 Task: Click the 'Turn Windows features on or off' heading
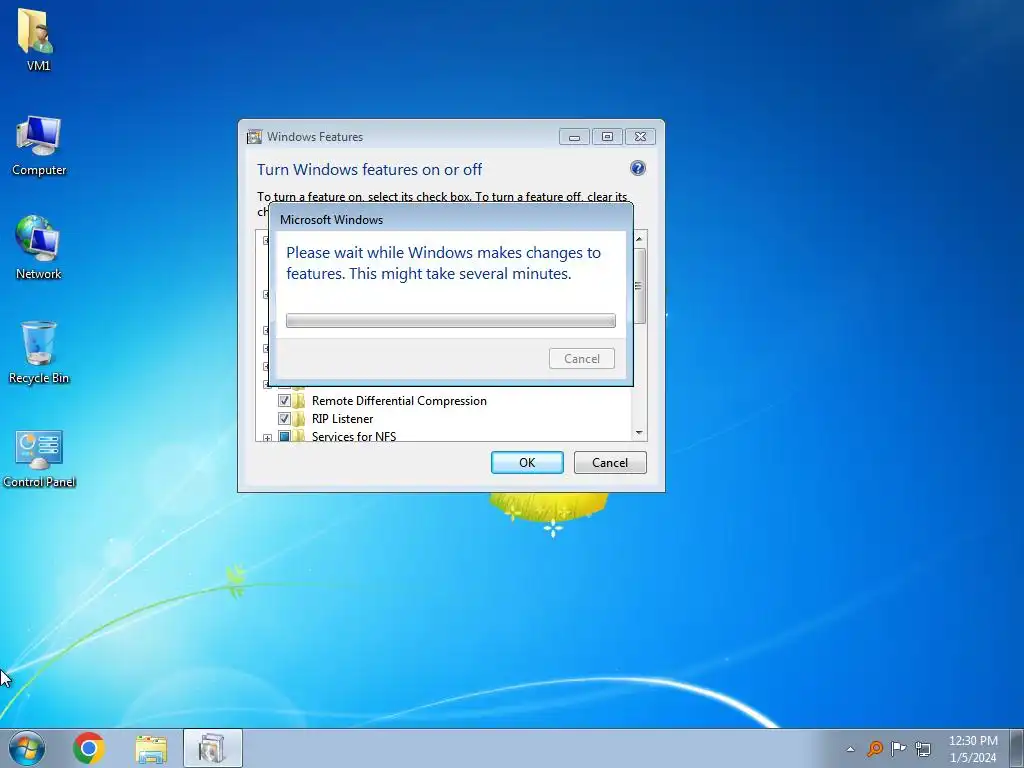pos(370,170)
